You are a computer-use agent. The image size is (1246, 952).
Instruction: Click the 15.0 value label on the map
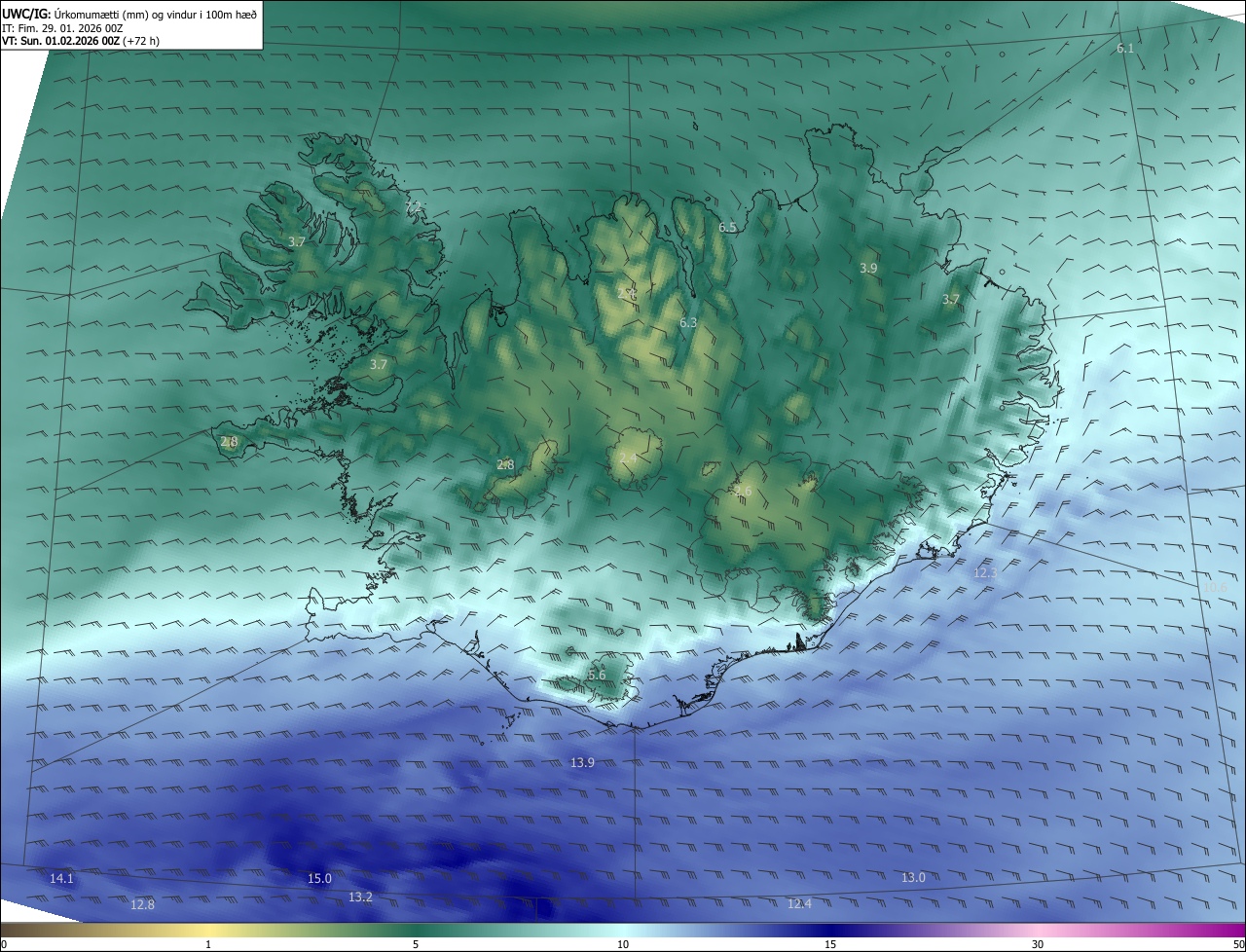click(319, 878)
